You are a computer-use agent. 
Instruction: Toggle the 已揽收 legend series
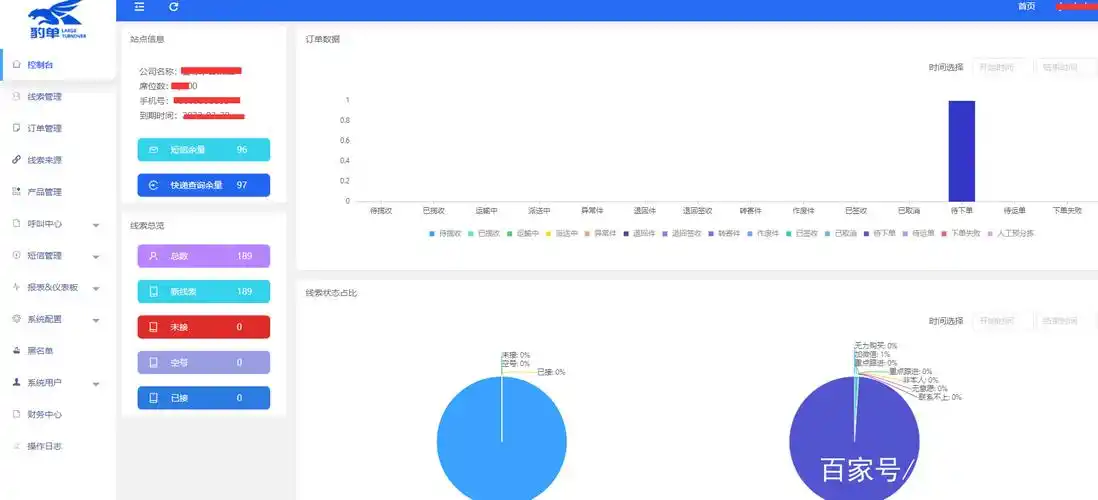tap(484, 233)
